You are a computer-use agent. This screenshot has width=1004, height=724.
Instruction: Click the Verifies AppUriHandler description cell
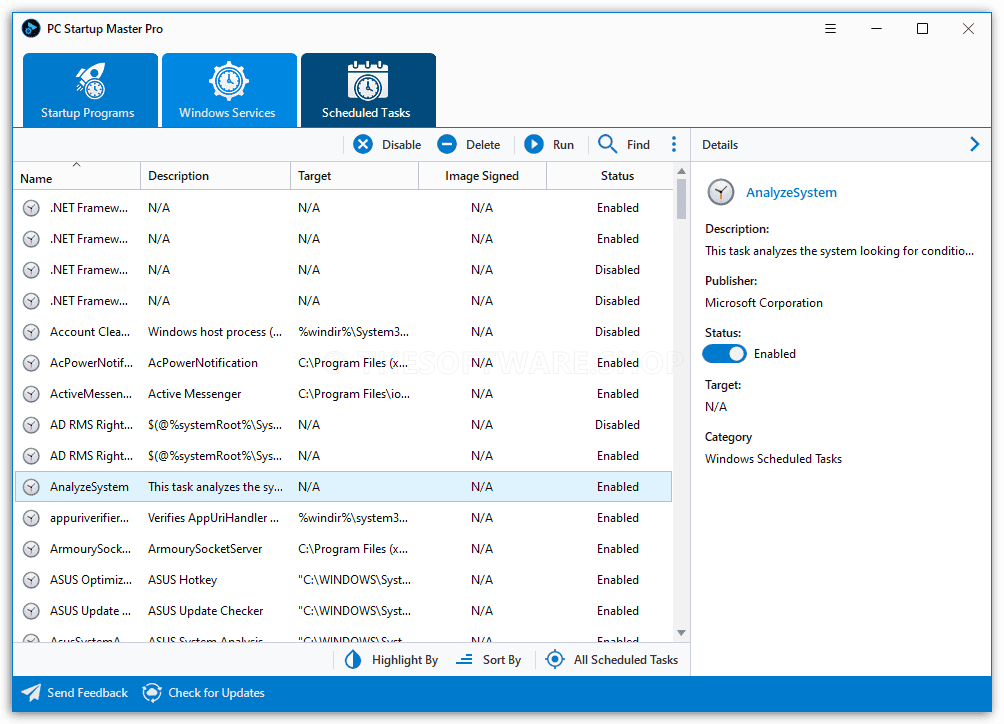pos(214,518)
